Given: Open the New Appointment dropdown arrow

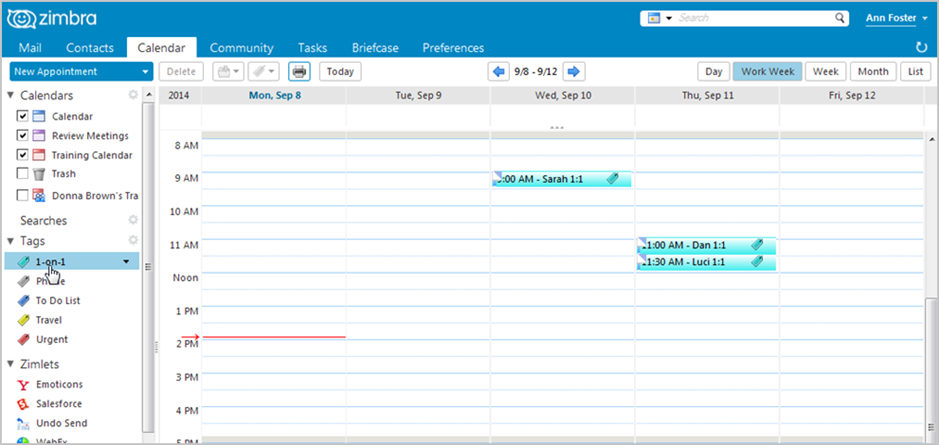Looking at the screenshot, I should pyautogui.click(x=144, y=72).
